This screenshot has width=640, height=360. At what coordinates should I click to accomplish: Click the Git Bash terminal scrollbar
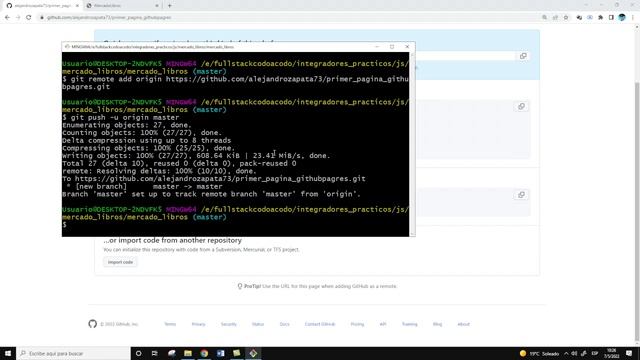click(x=412, y=144)
